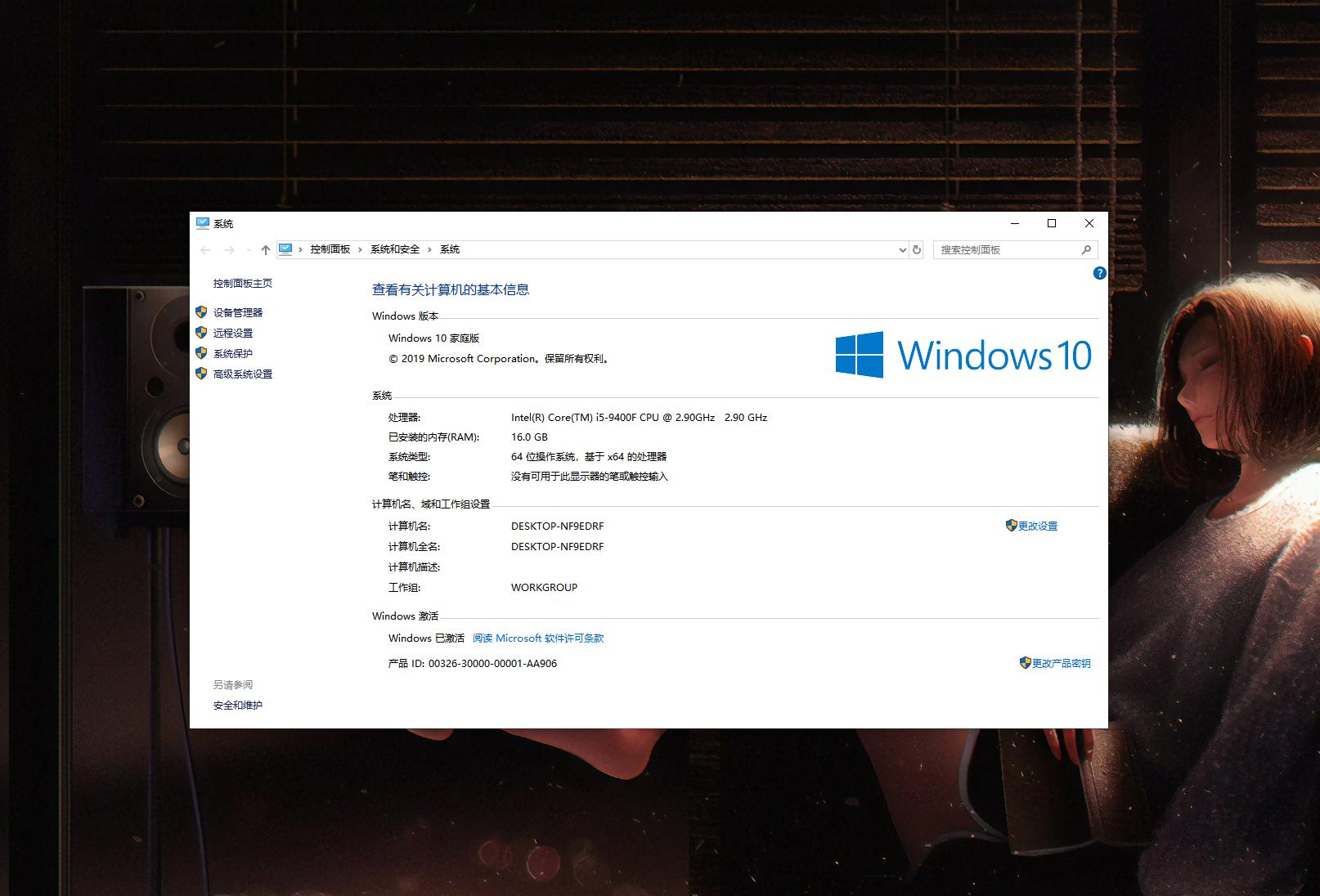Expand the address bar history dropdown
The height and width of the screenshot is (896, 1320).
coord(902,250)
